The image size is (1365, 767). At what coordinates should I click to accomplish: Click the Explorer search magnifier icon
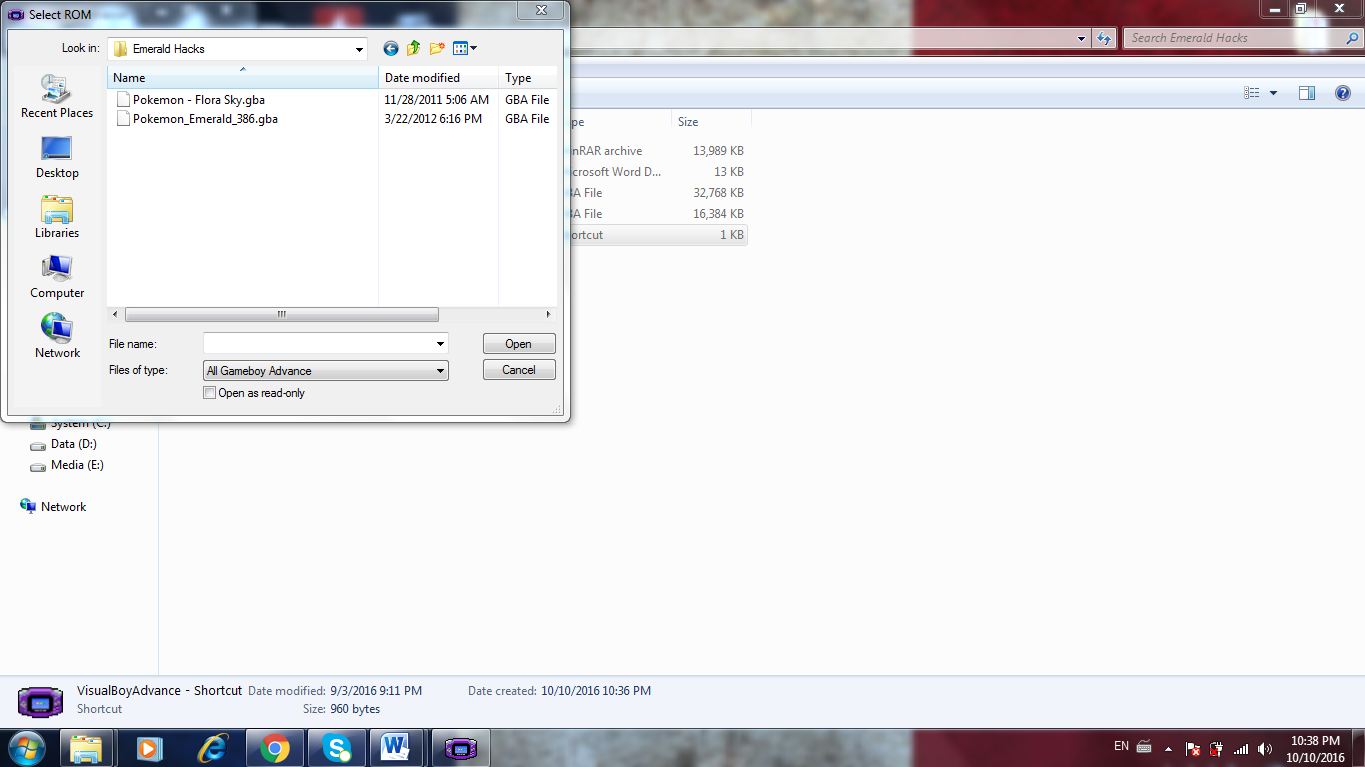click(1351, 38)
